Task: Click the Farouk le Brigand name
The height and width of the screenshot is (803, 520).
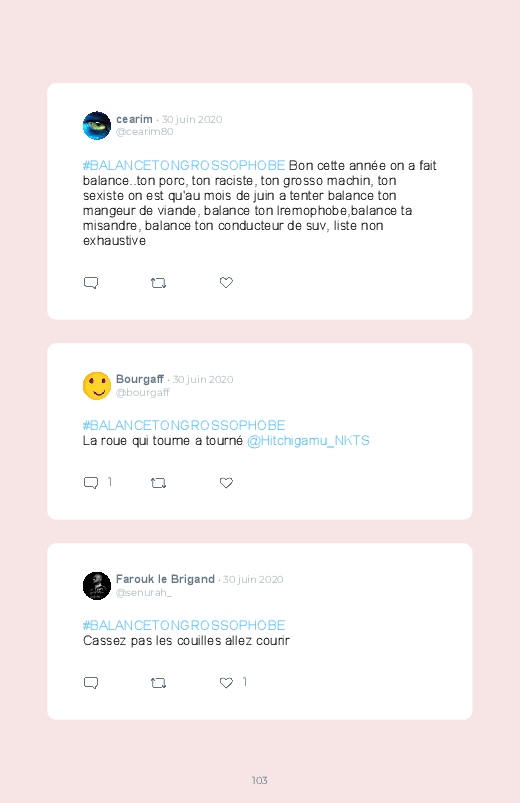Action: [165, 579]
